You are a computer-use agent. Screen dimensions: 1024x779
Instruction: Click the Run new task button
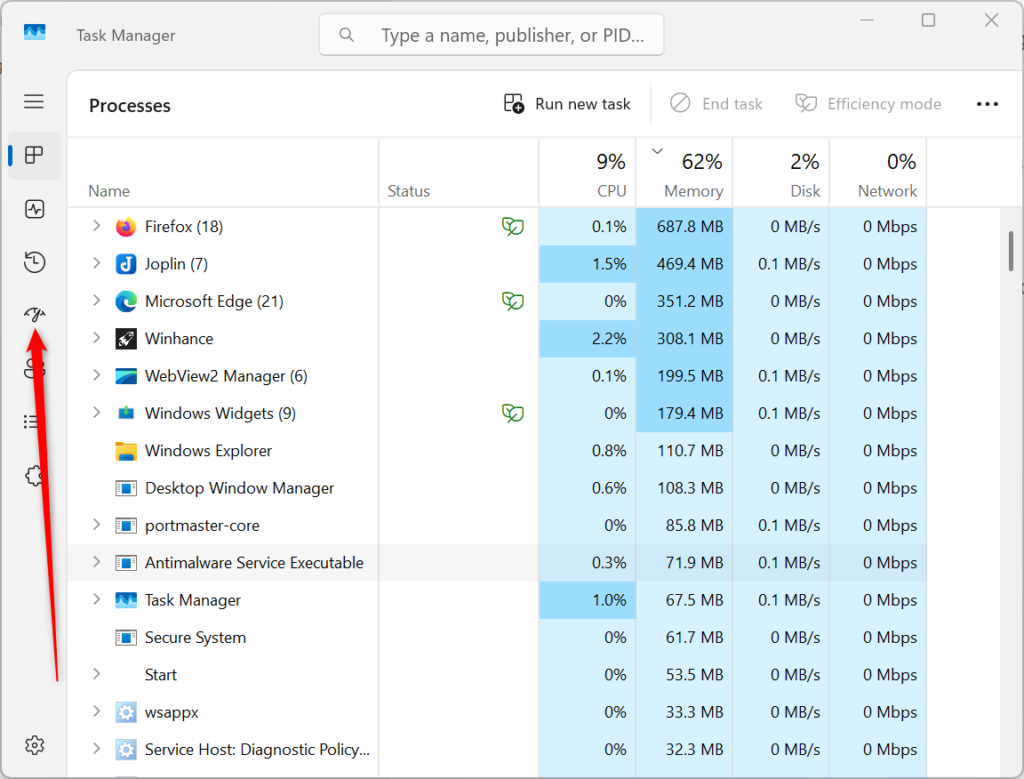tap(566, 103)
